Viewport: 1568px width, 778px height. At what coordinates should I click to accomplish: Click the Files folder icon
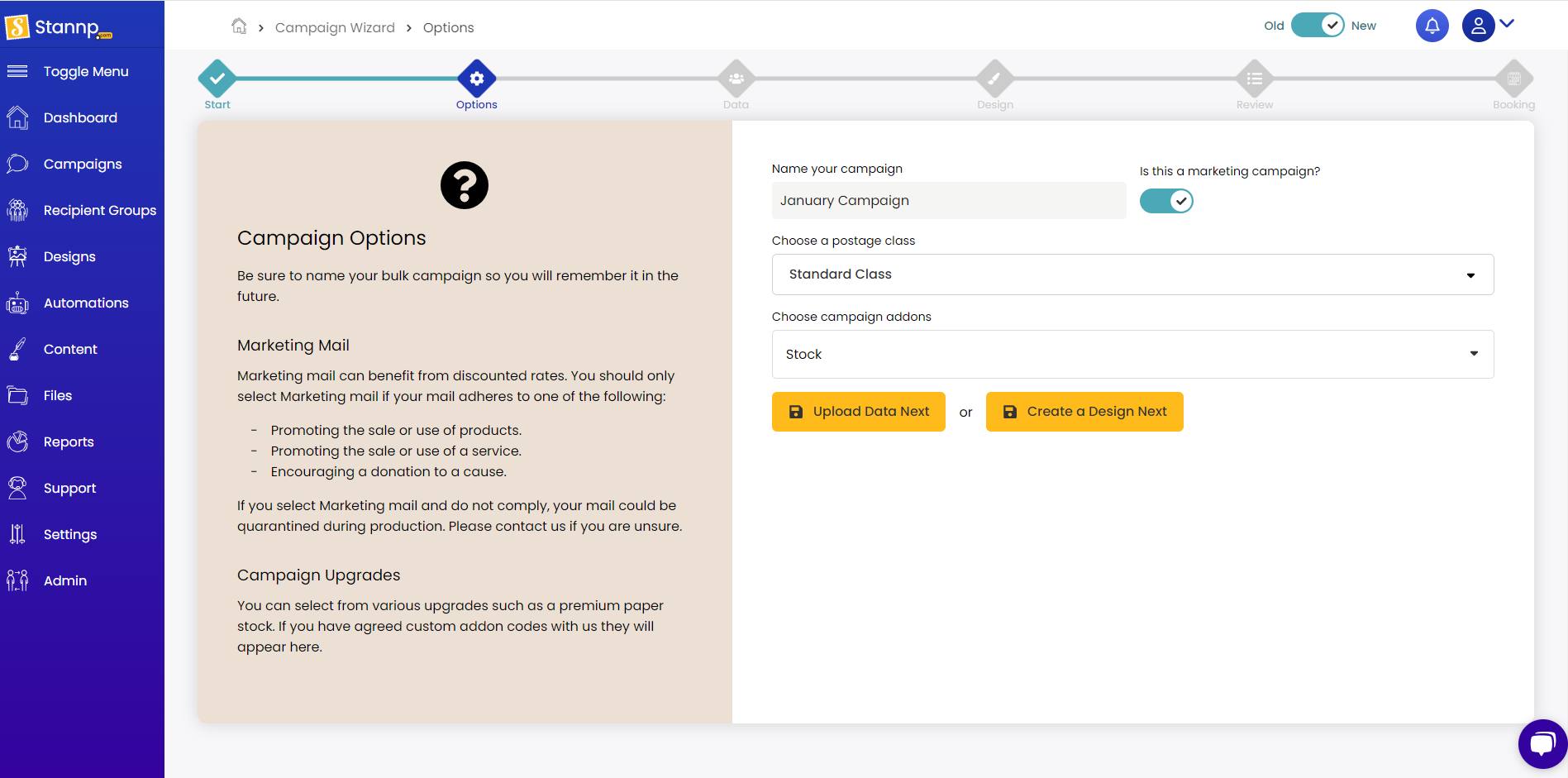17,395
